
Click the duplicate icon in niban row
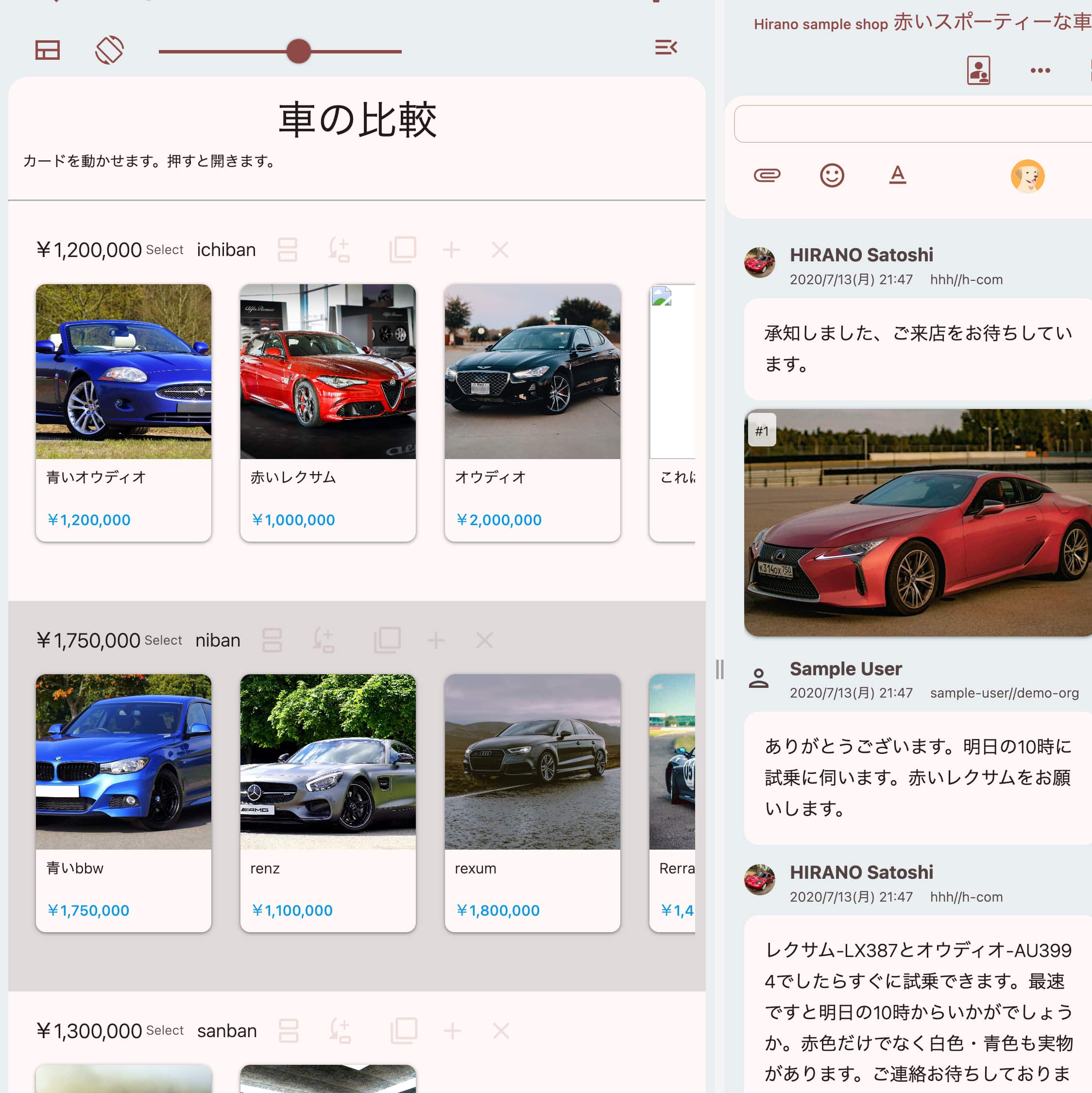tap(388, 640)
